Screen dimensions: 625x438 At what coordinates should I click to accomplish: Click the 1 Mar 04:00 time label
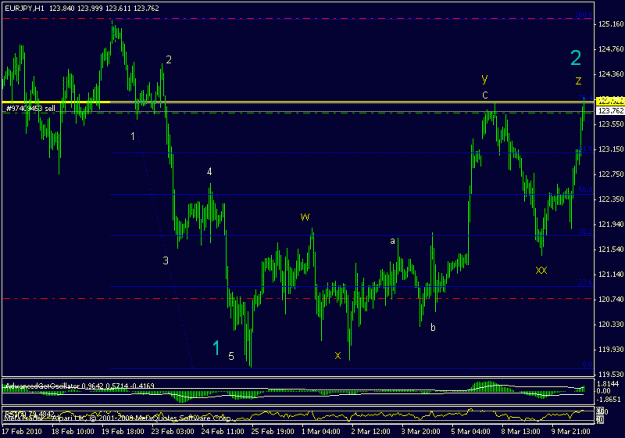(x=321, y=431)
